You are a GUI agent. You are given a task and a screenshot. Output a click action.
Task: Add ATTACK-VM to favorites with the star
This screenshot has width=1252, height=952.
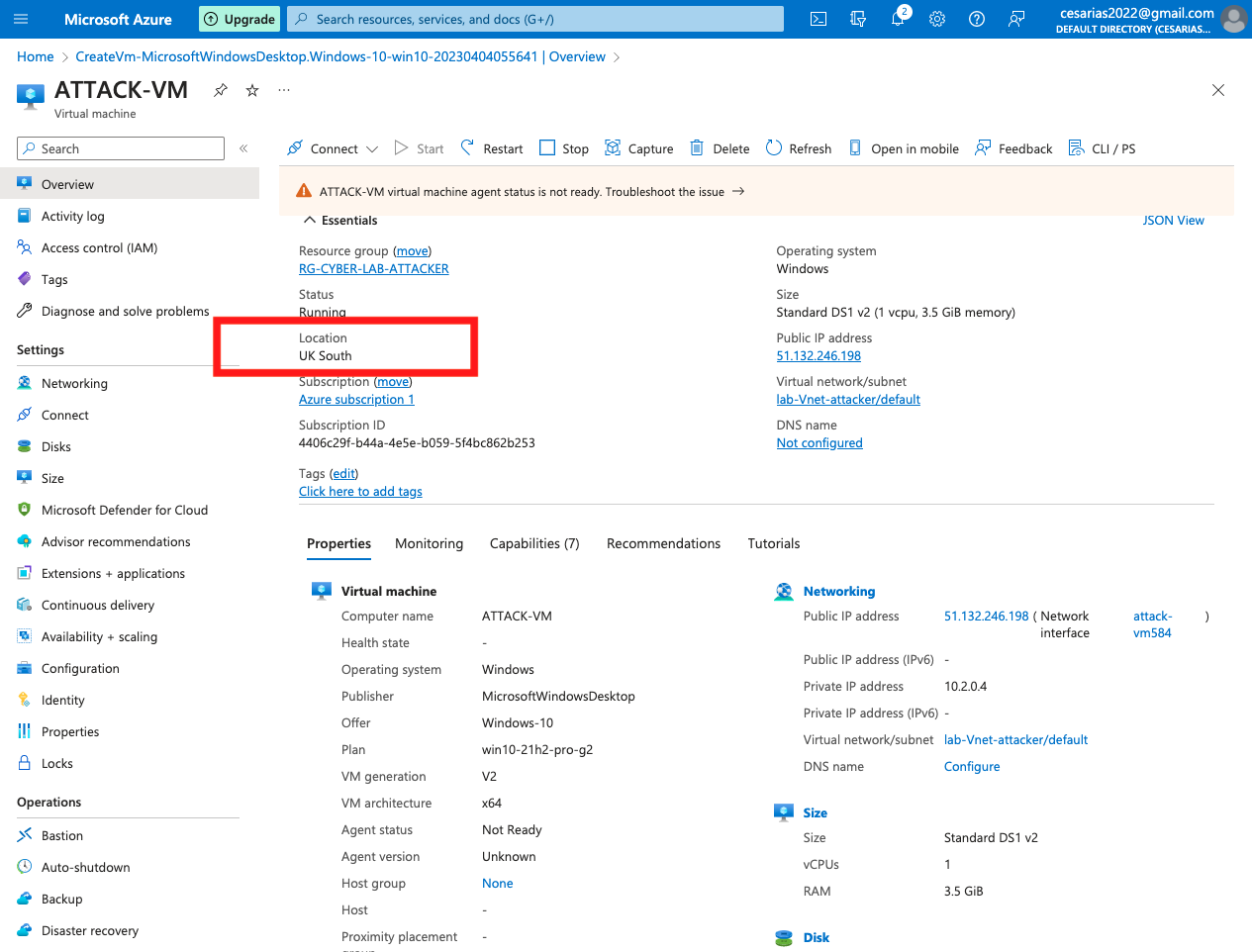(x=252, y=90)
